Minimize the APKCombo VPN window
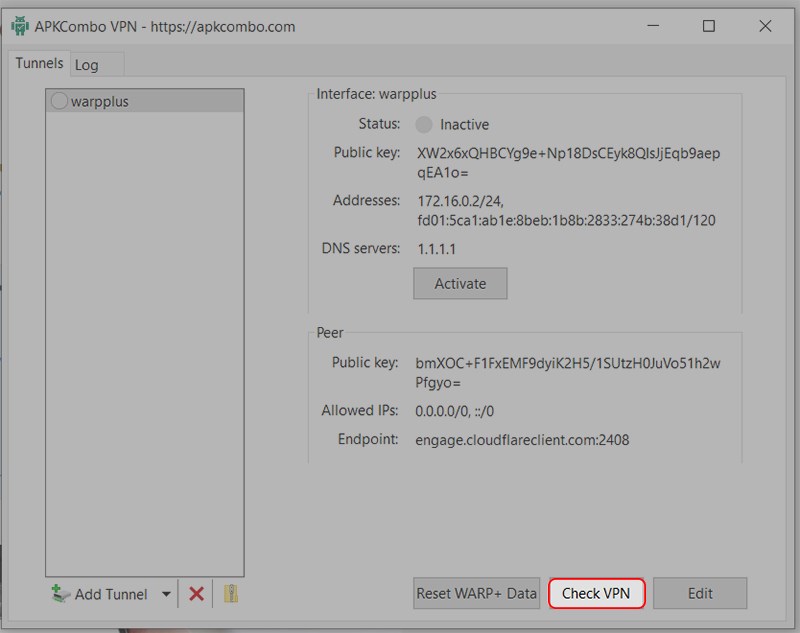Viewport: 800px width, 633px height. 652,27
